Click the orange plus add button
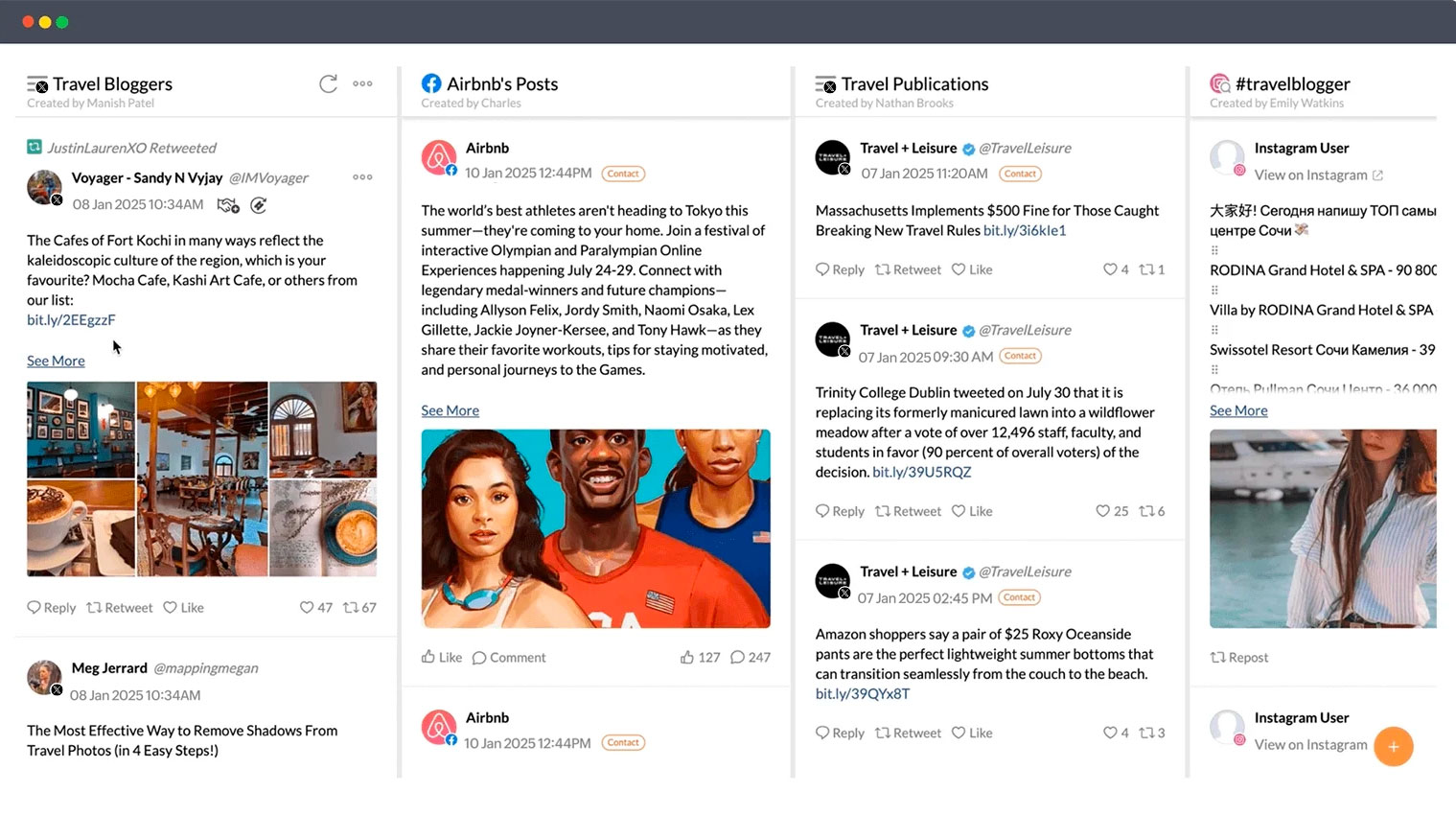This screenshot has height=839, width=1456. 1393,746
